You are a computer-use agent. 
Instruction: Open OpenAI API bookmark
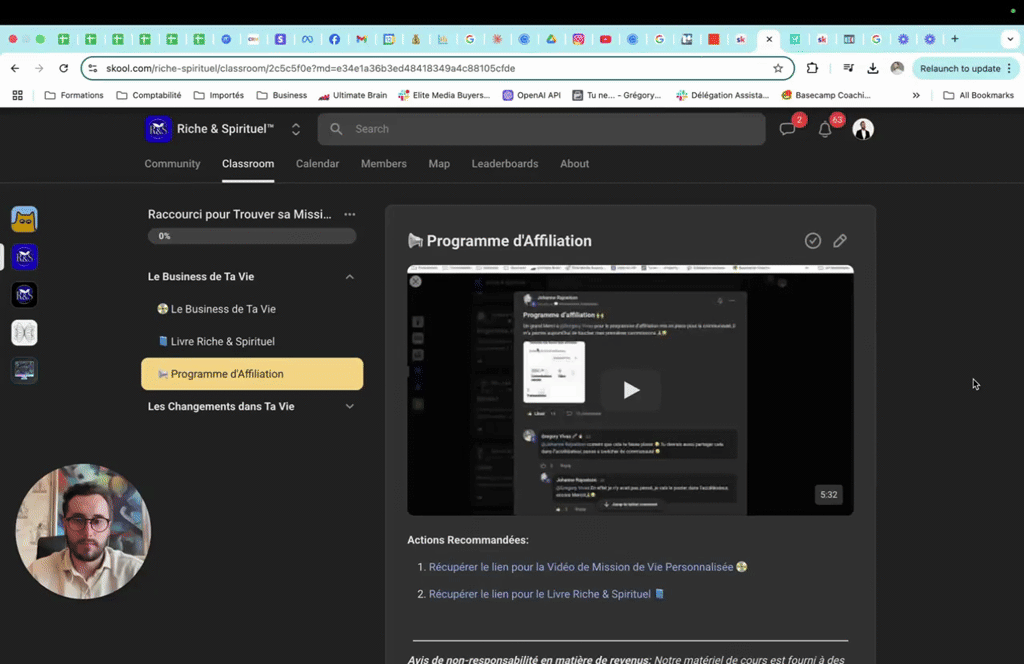point(532,95)
